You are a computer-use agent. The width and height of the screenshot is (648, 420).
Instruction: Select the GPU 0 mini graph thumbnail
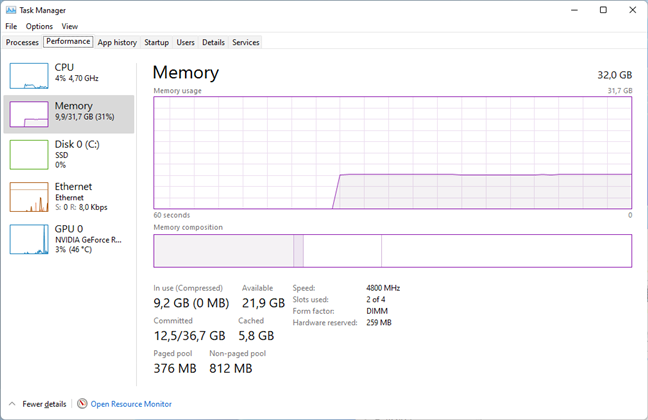pos(29,239)
